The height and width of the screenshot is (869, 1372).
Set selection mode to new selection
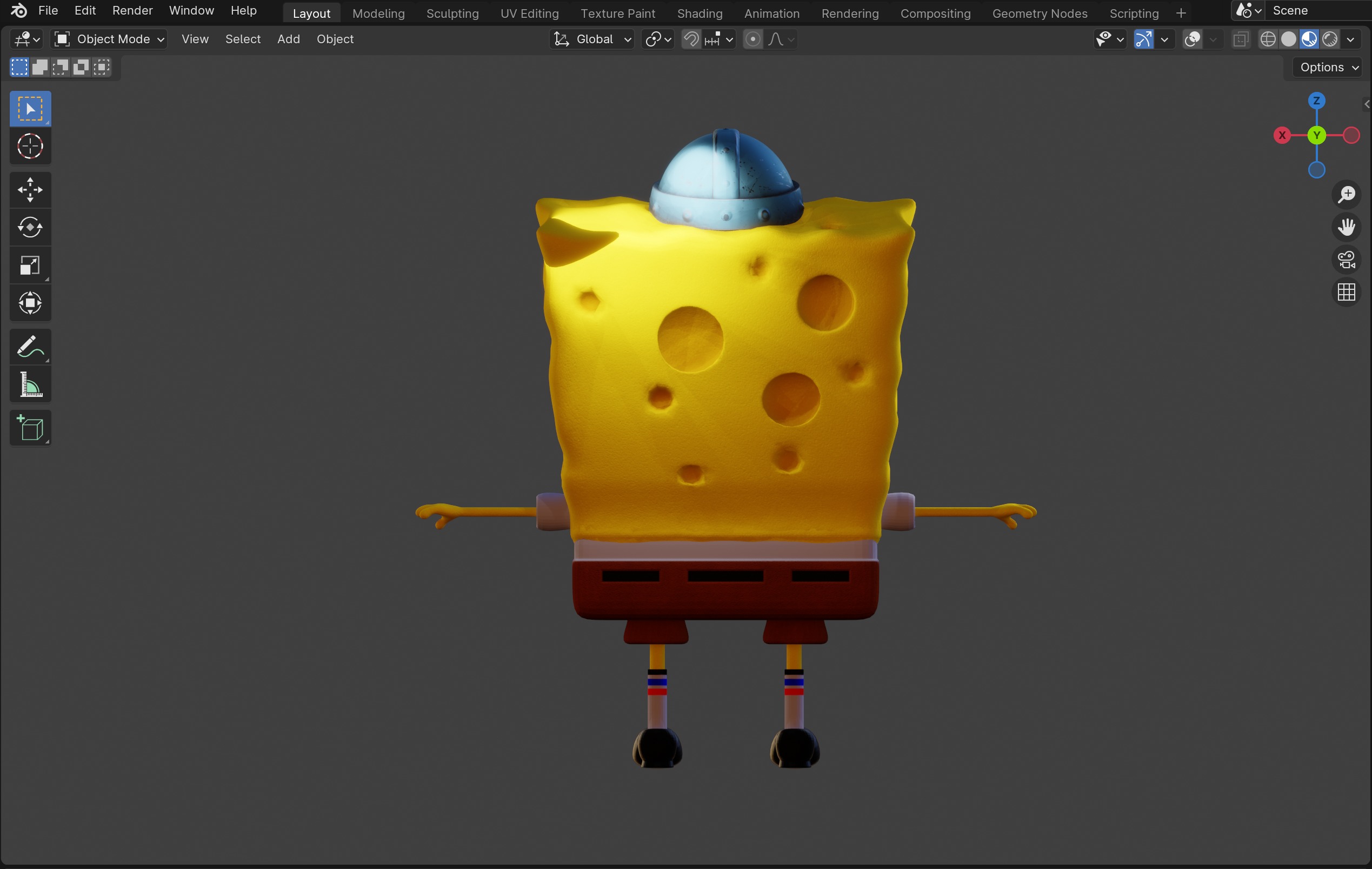(19, 67)
